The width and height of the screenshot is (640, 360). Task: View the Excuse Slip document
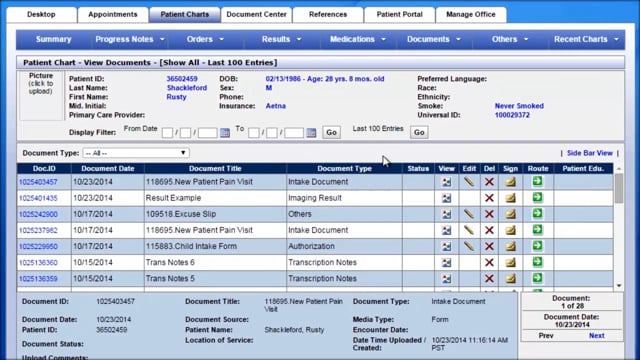coord(447,214)
